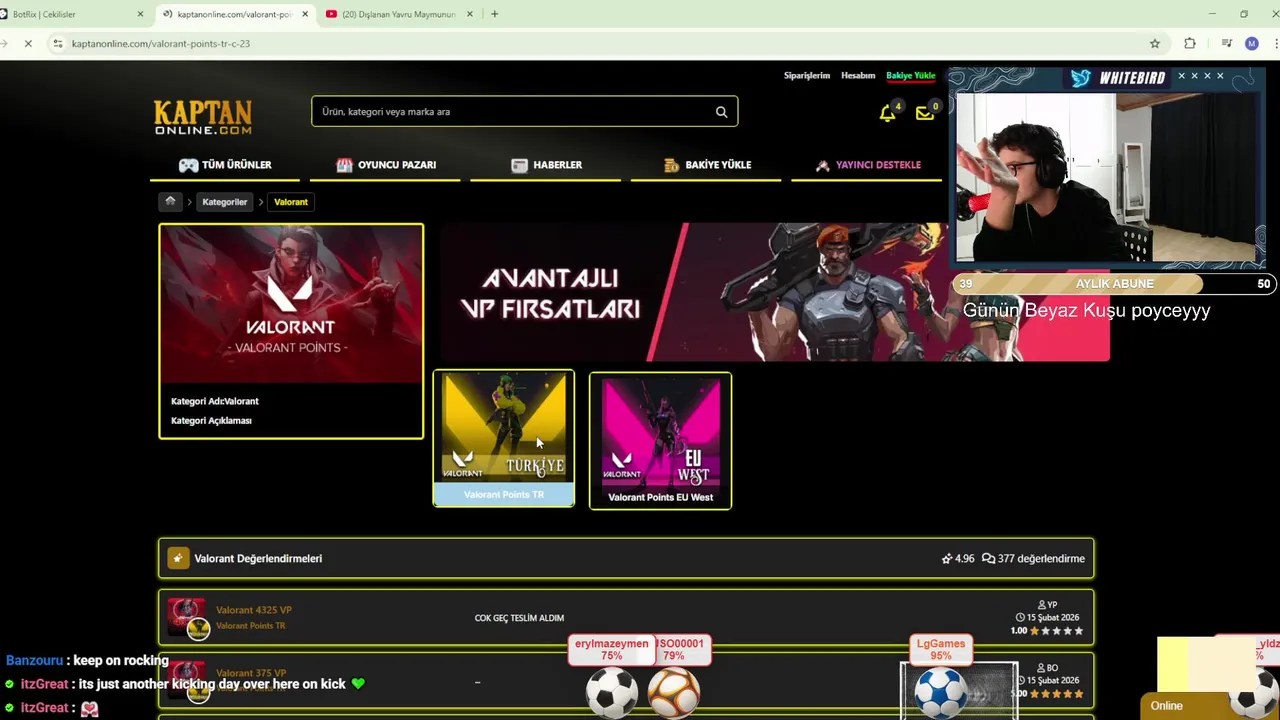1280x720 pixels.
Task: Click Valorant Points TR review subtitle
Action: (250, 626)
